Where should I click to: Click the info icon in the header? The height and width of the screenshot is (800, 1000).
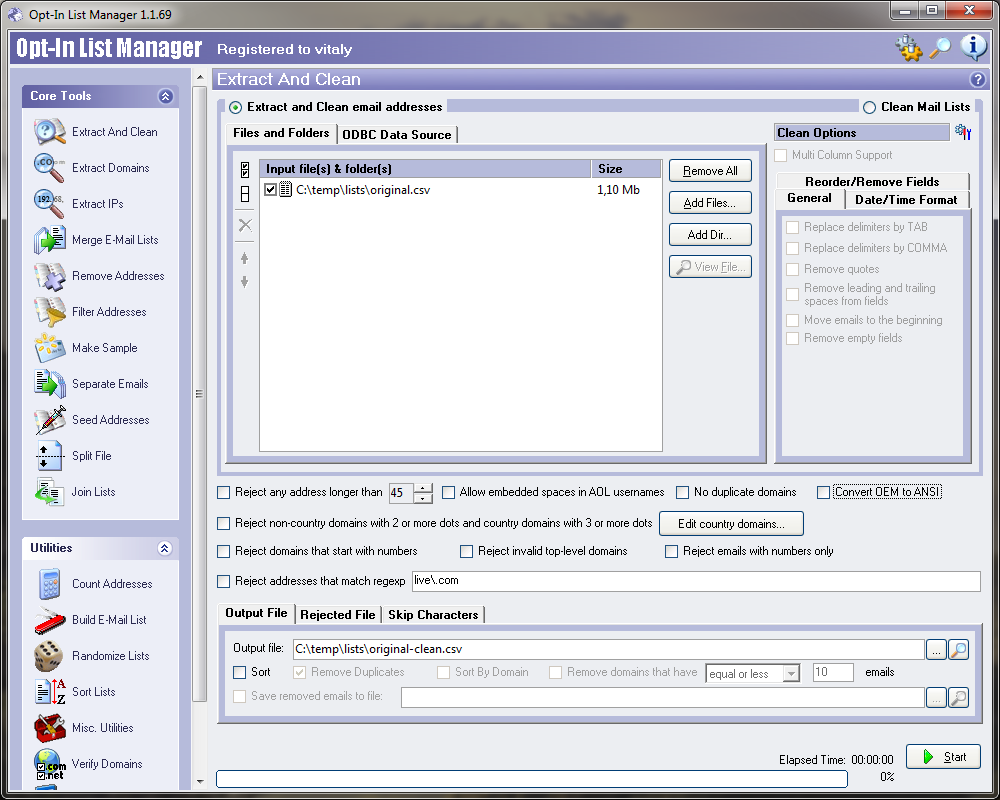[973, 47]
